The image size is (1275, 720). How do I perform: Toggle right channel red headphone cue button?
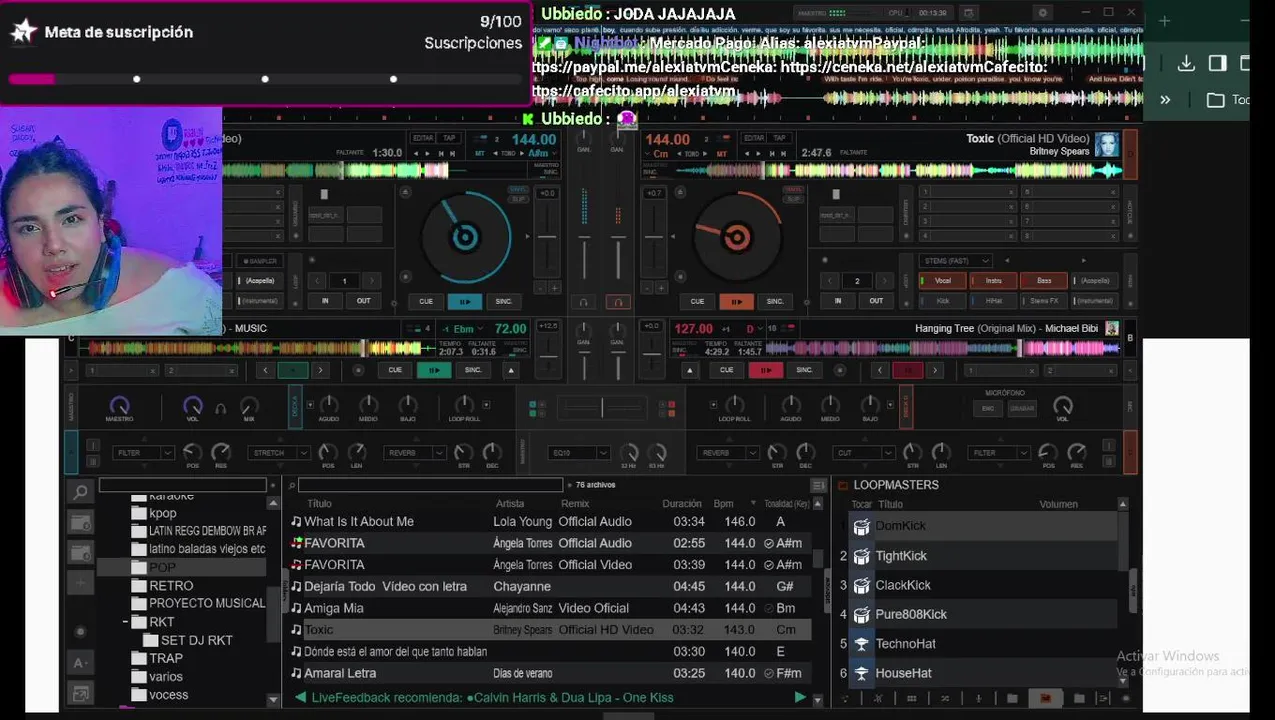click(x=617, y=301)
